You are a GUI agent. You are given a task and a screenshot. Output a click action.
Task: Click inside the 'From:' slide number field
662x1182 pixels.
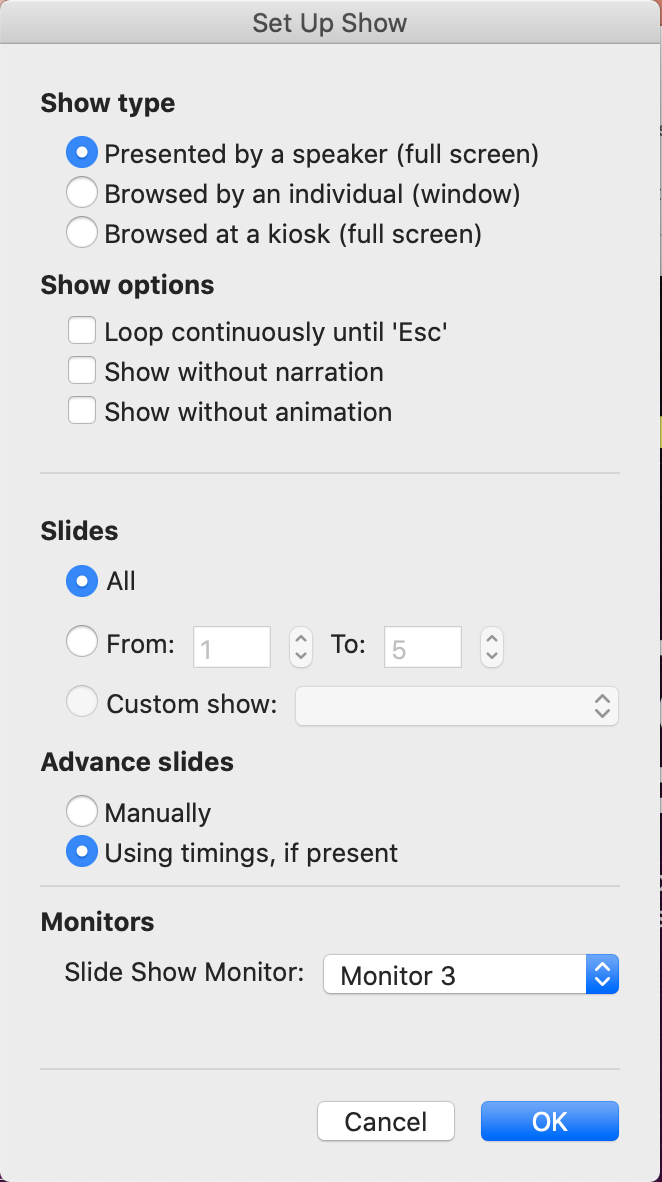click(231, 647)
